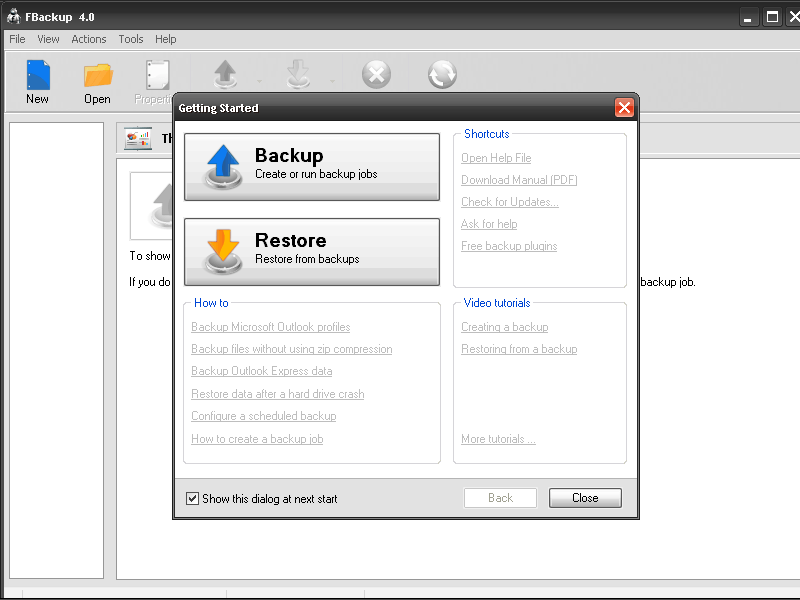Viewport: 800px width, 600px height.
Task: Click More tutorials link
Action: point(498,439)
